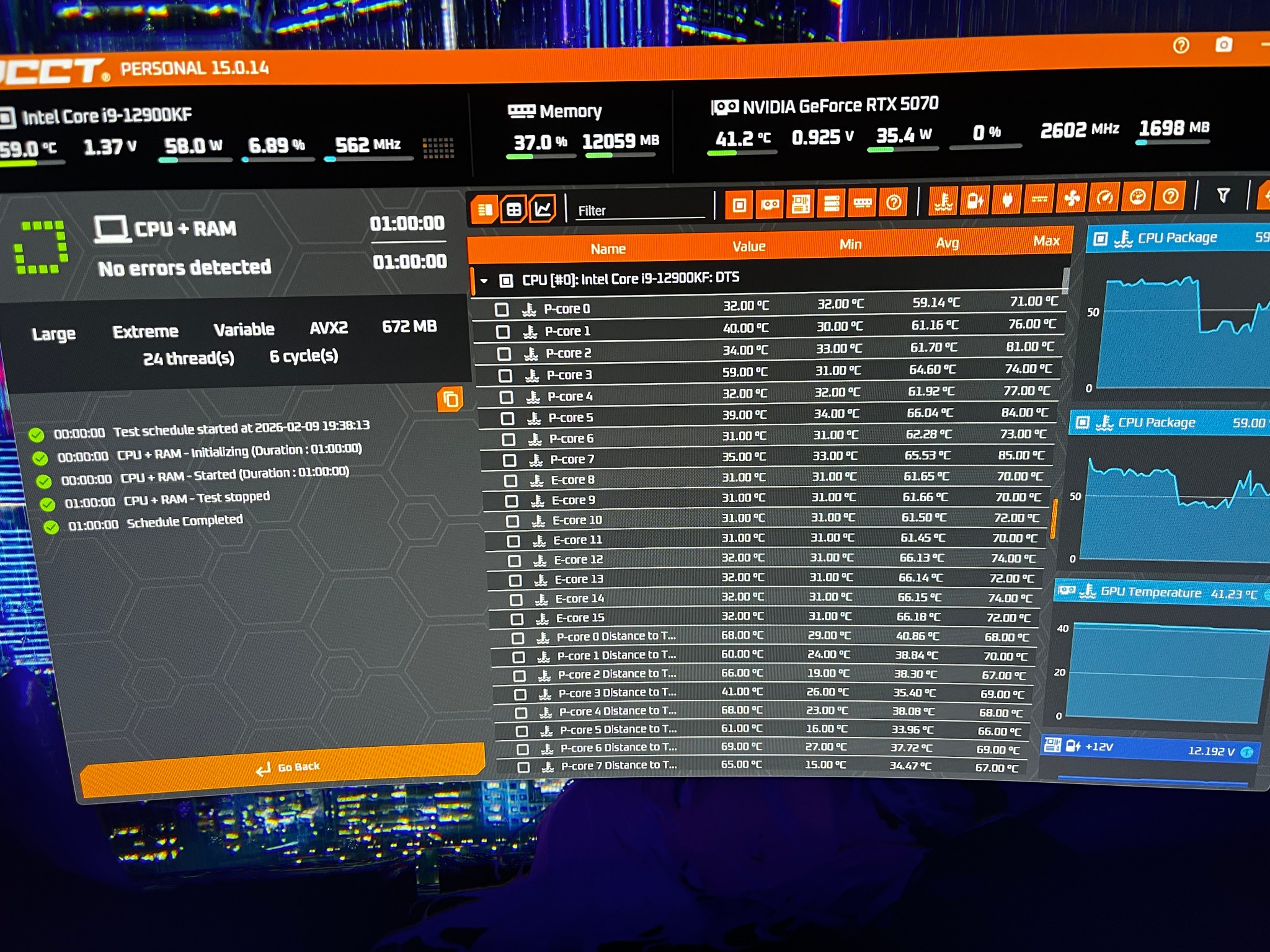Image resolution: width=1270 pixels, height=952 pixels.
Task: Select the +12V graph panel header
Action: click(1151, 748)
